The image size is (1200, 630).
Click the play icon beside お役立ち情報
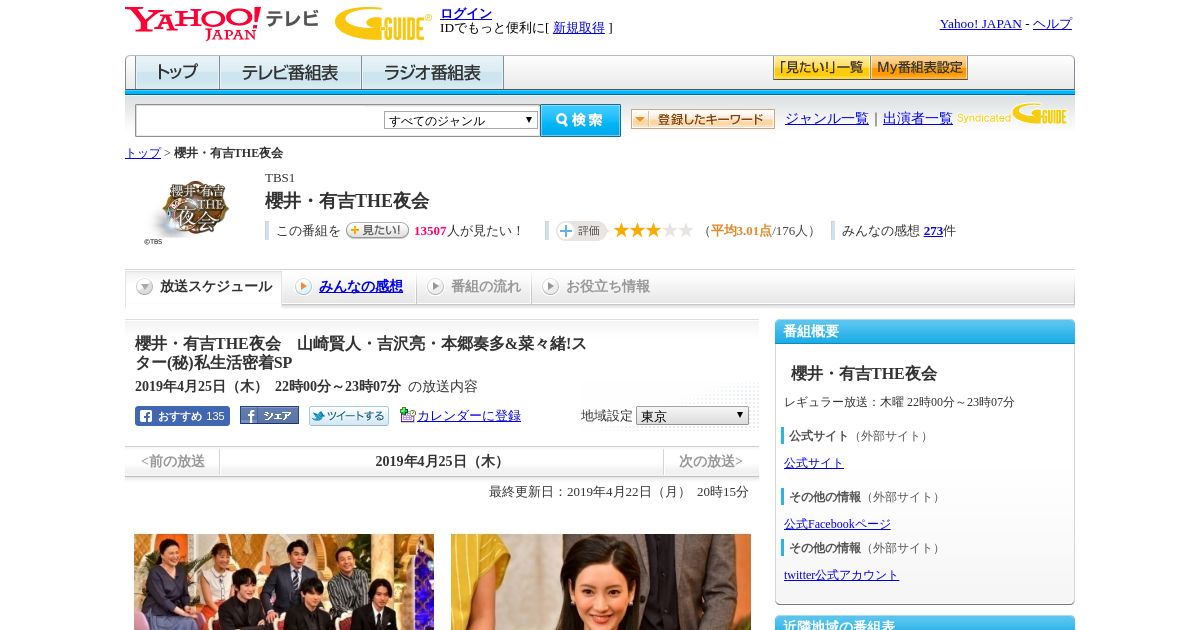[x=550, y=287]
